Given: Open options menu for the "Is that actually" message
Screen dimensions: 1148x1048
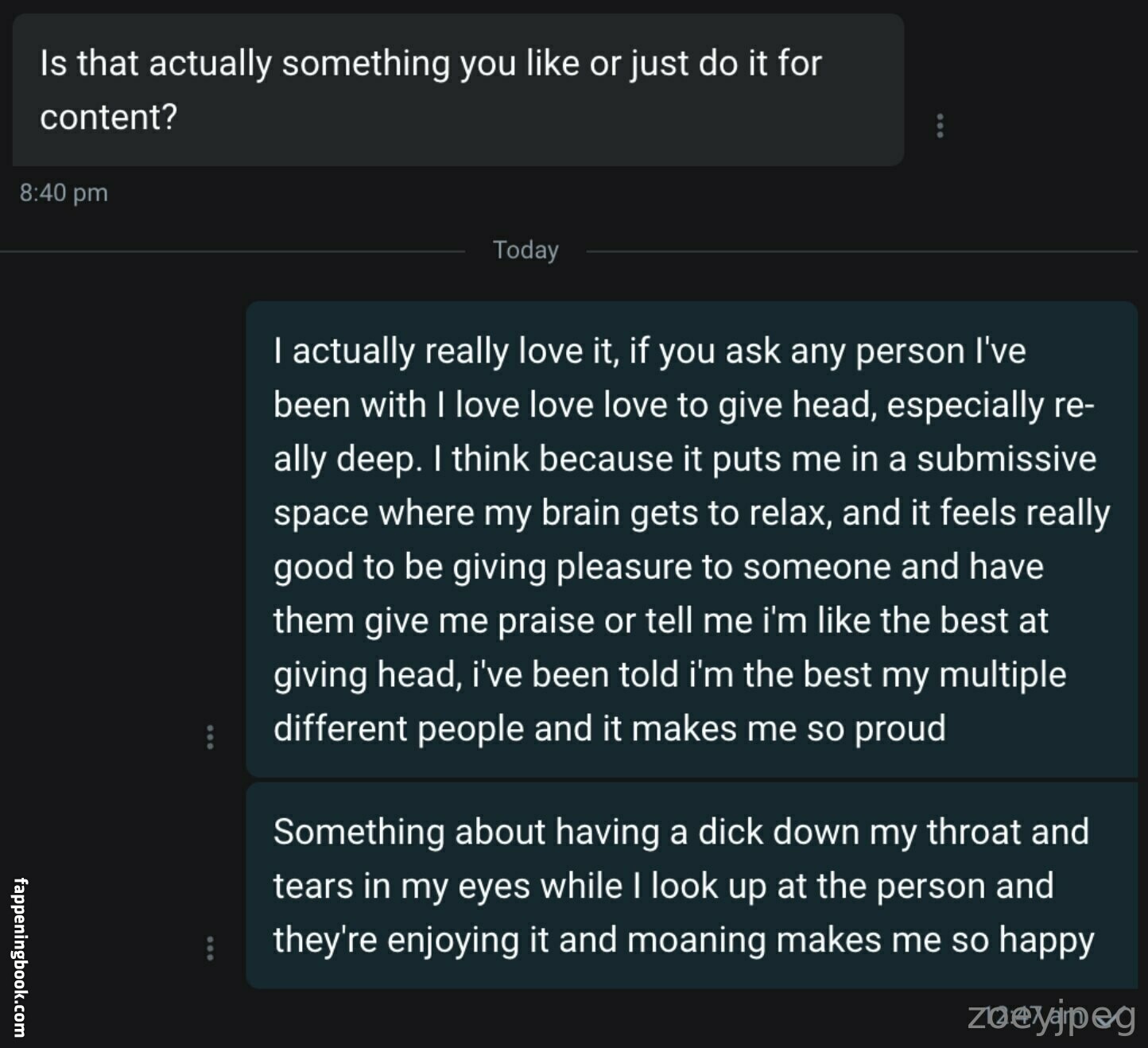Looking at the screenshot, I should (x=940, y=126).
